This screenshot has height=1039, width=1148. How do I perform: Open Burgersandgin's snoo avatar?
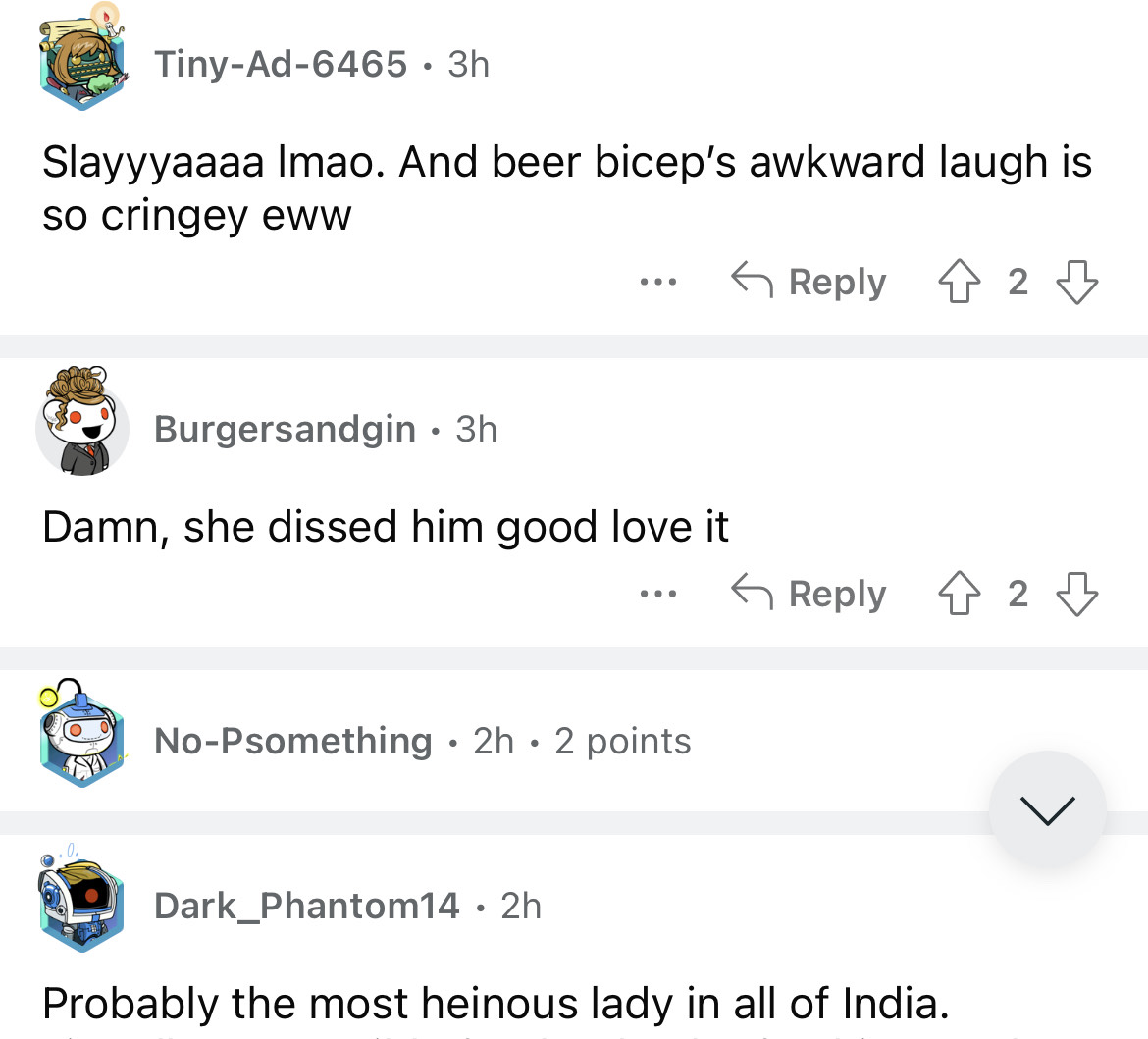pos(82,424)
